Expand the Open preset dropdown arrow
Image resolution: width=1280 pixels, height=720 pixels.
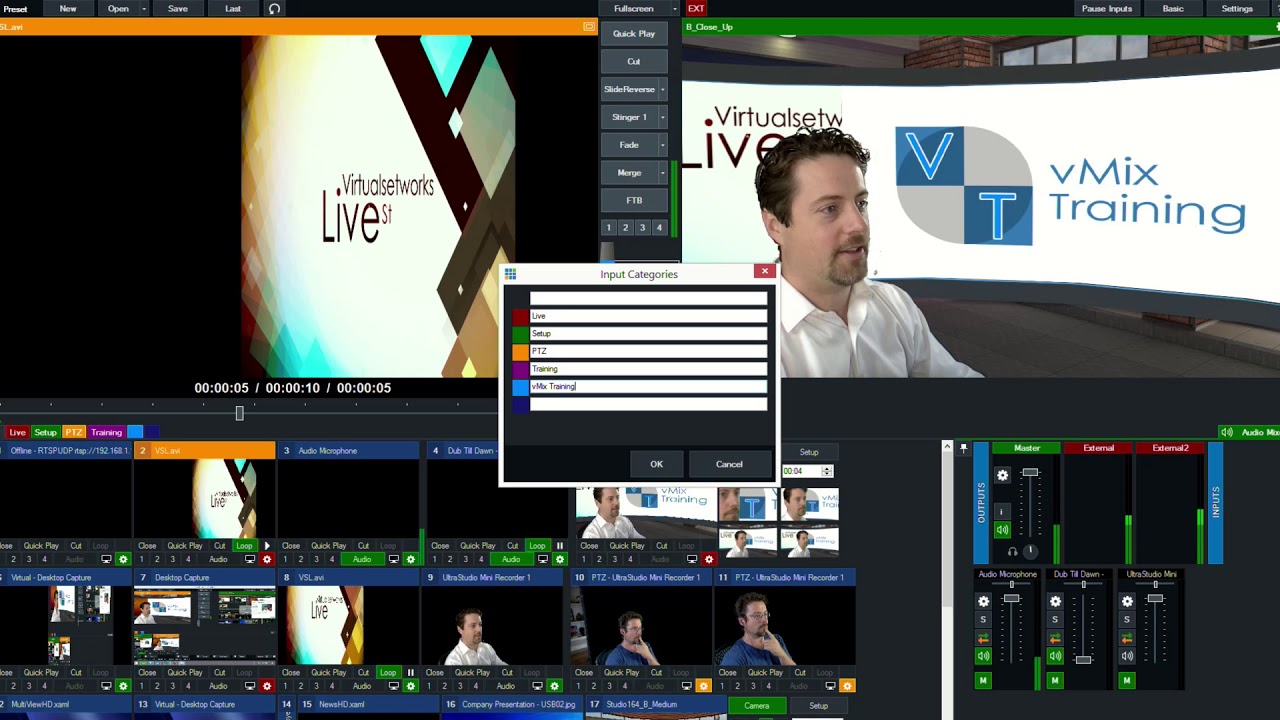[144, 9]
